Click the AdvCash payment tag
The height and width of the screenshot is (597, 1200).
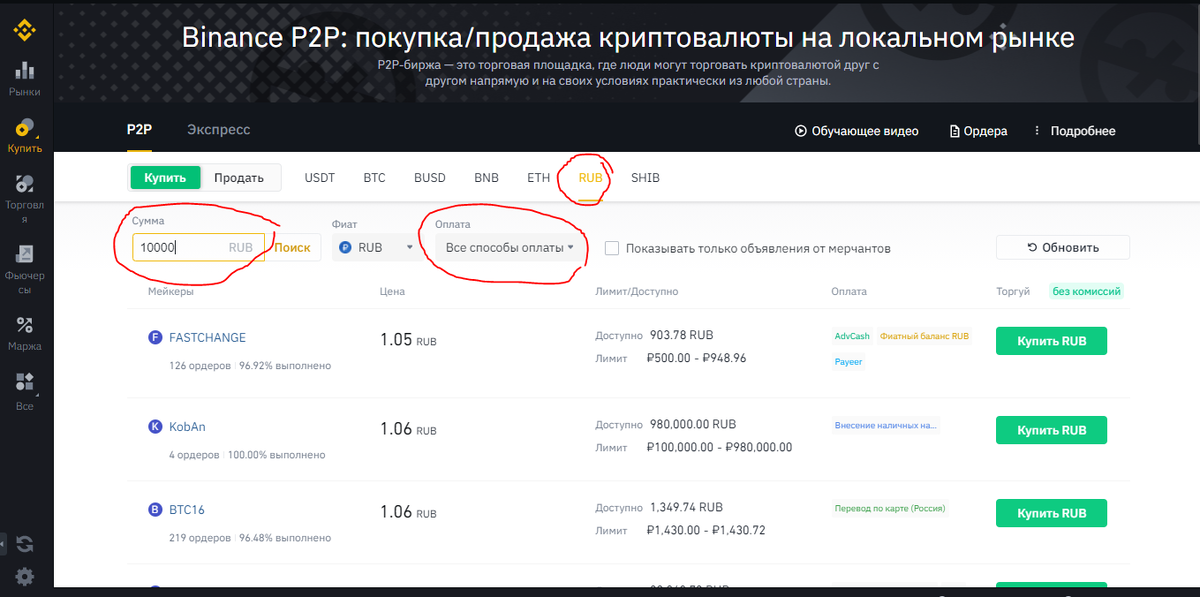(852, 336)
